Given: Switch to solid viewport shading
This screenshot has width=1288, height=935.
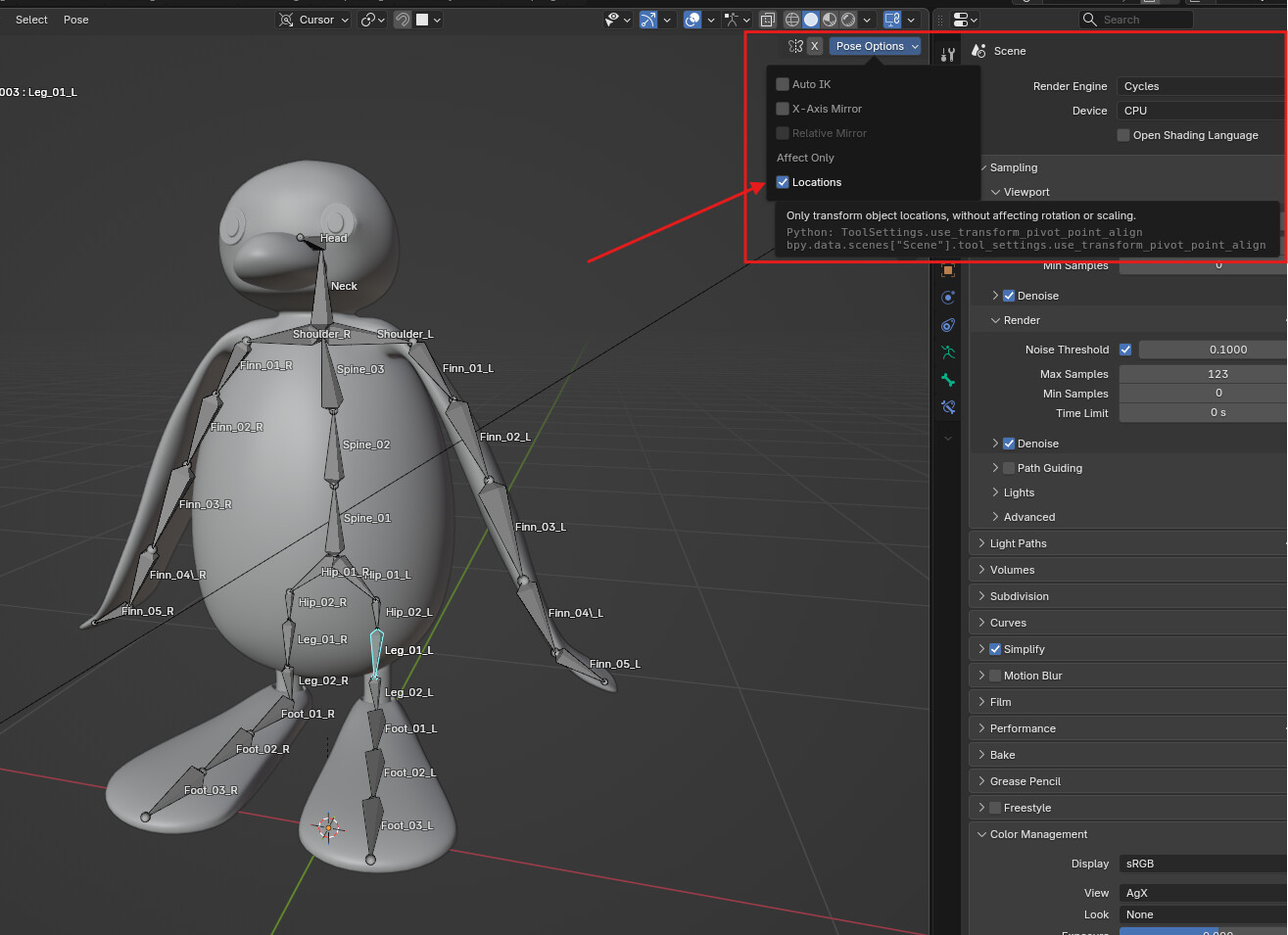Looking at the screenshot, I should 811,20.
